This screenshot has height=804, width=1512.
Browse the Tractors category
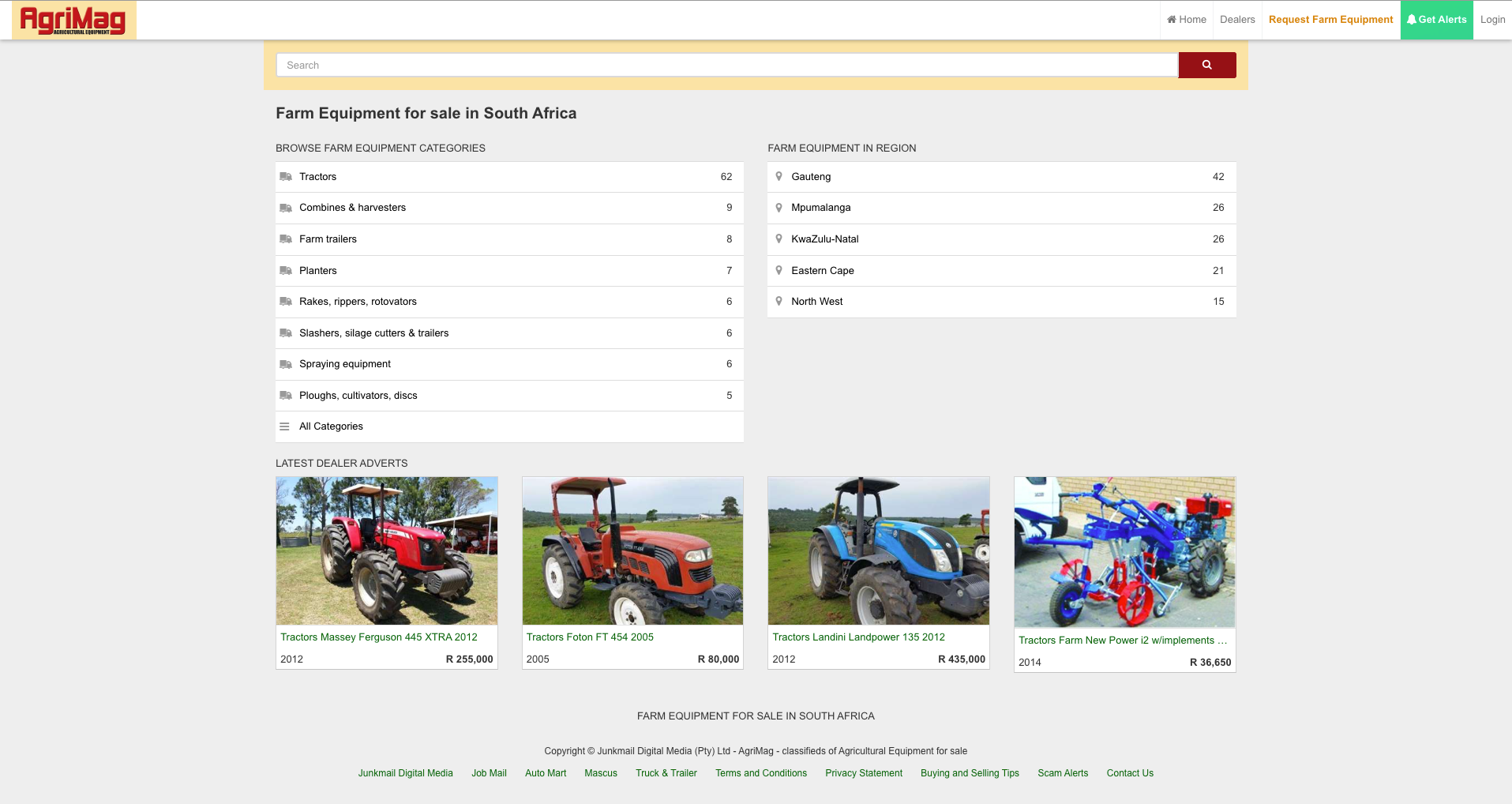click(509, 177)
